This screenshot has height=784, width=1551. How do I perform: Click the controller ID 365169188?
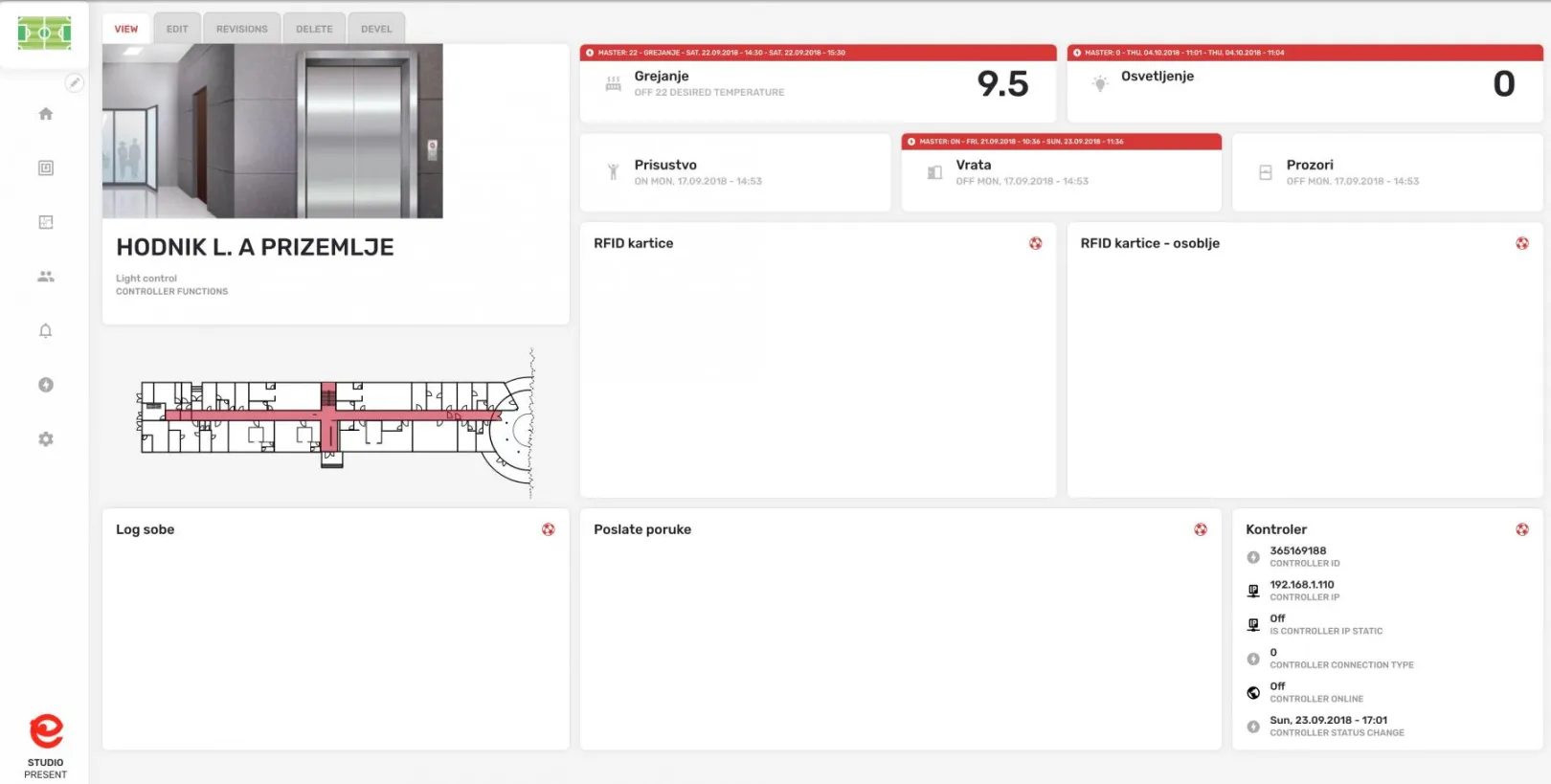[1297, 550]
